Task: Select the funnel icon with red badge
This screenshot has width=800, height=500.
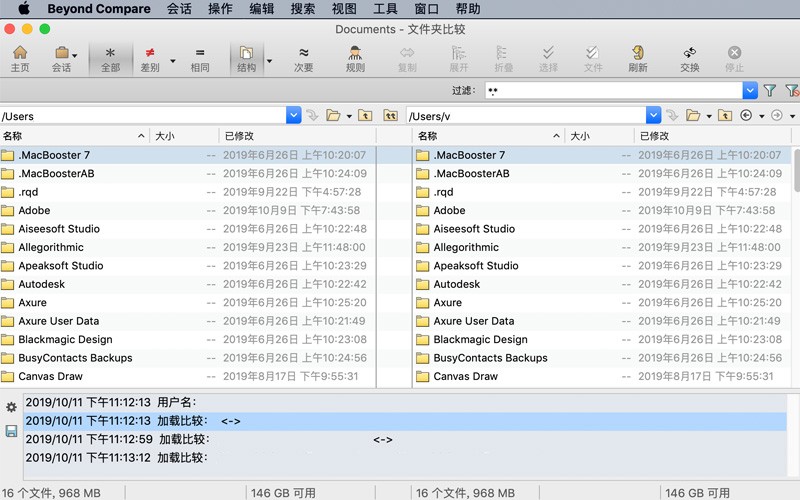Action: [792, 91]
